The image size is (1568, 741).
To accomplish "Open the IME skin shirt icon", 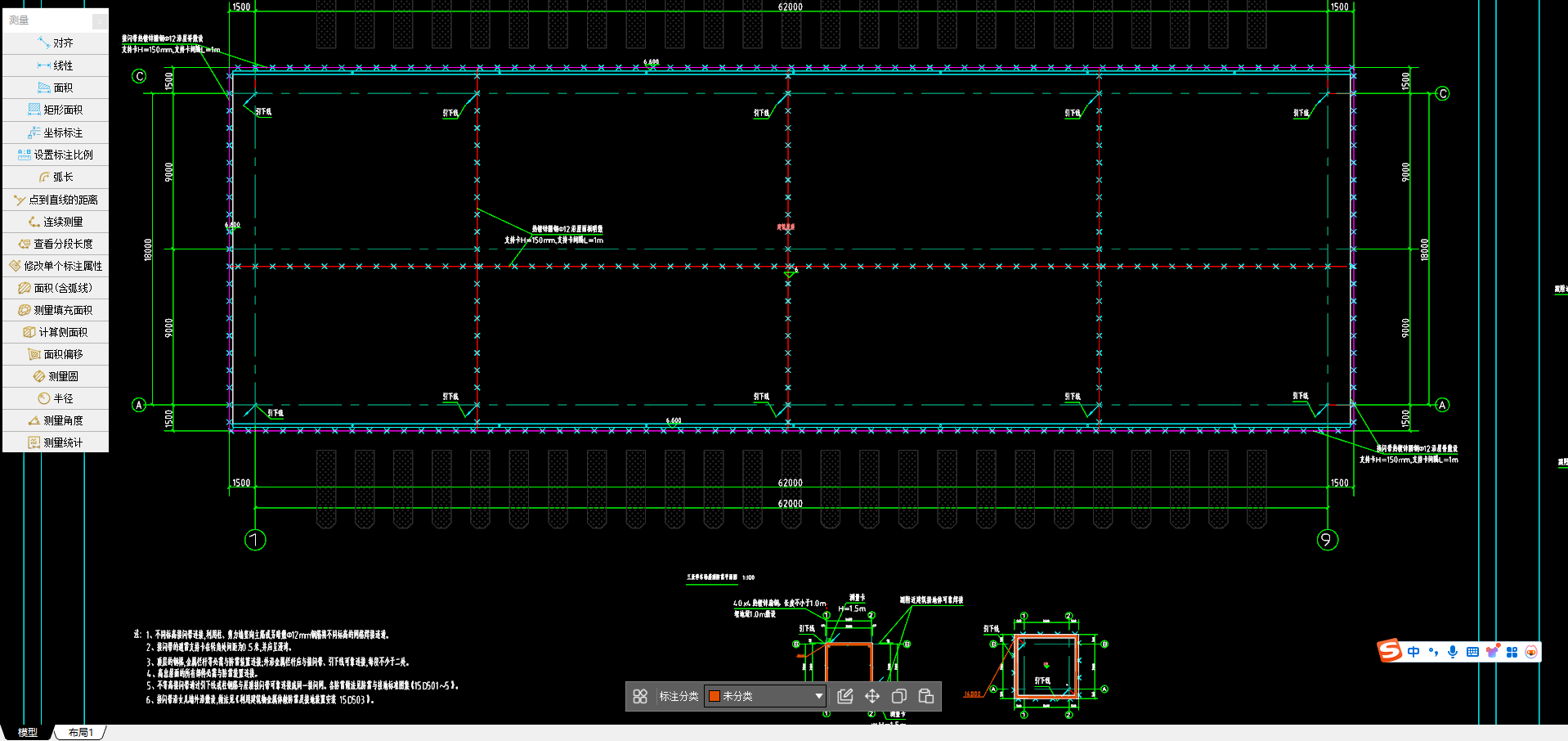I will click(1493, 652).
